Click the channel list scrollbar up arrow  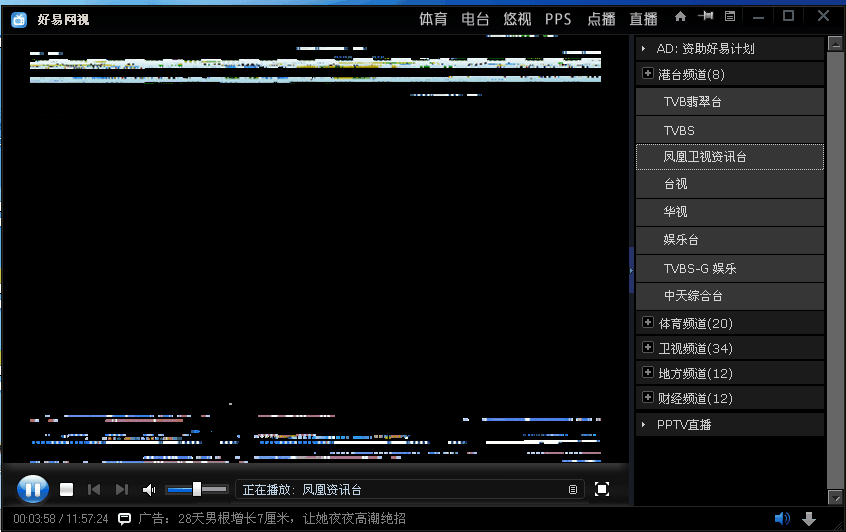pyautogui.click(x=835, y=44)
